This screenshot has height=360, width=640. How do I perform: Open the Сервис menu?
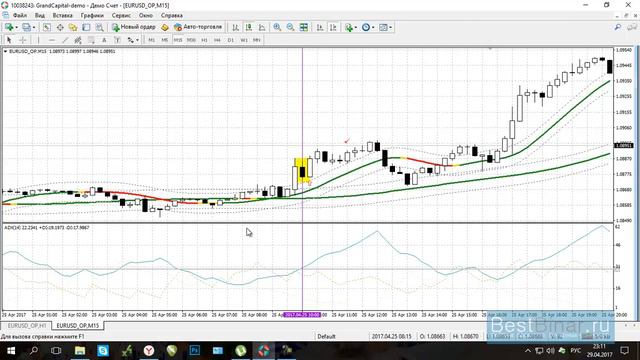[x=121, y=16]
